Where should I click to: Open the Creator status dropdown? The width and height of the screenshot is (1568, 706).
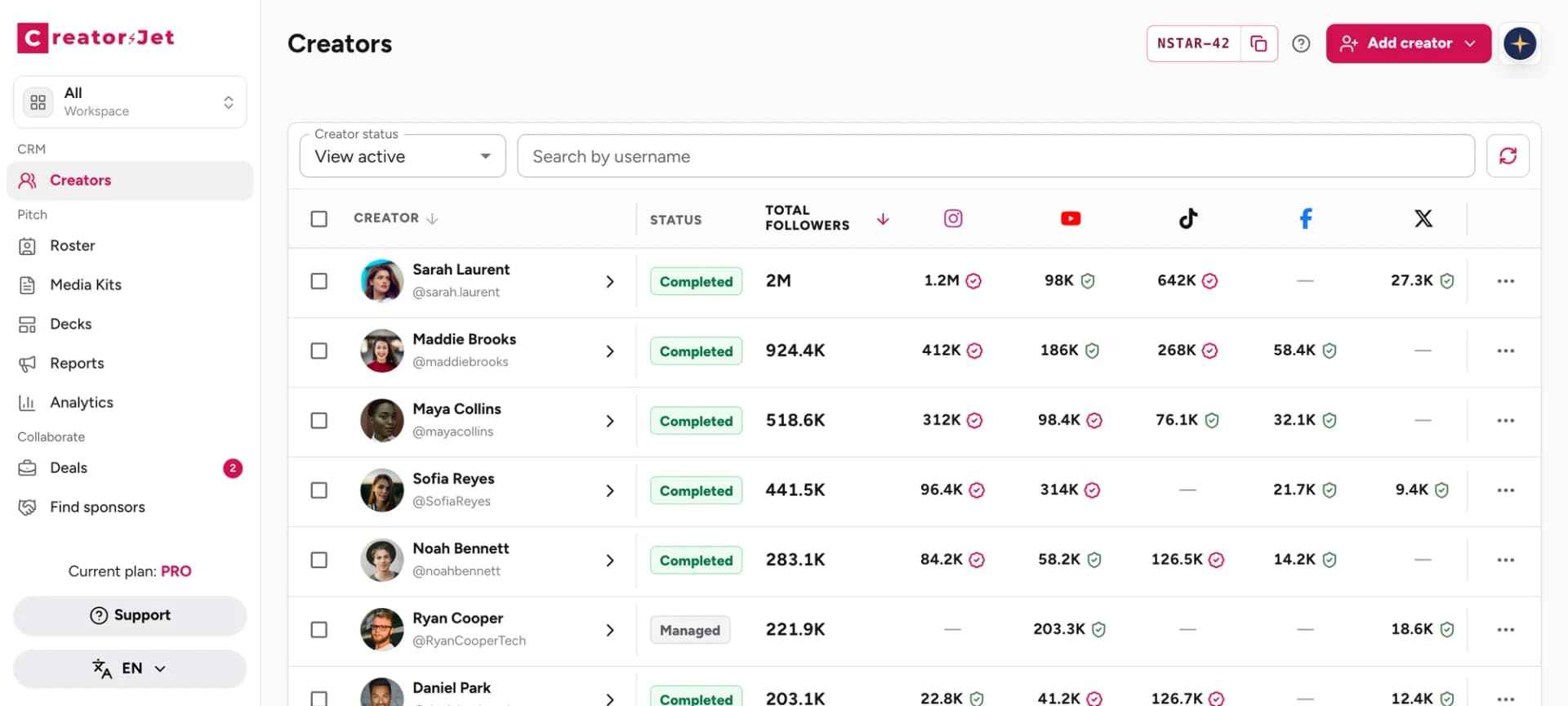[403, 156]
